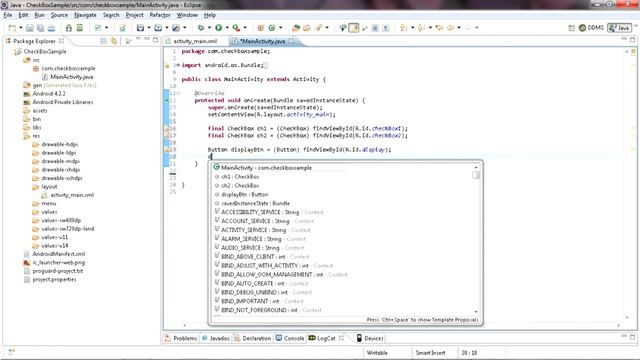The image size is (640, 360).
Task: Open the Console view tab
Action: coord(290,338)
